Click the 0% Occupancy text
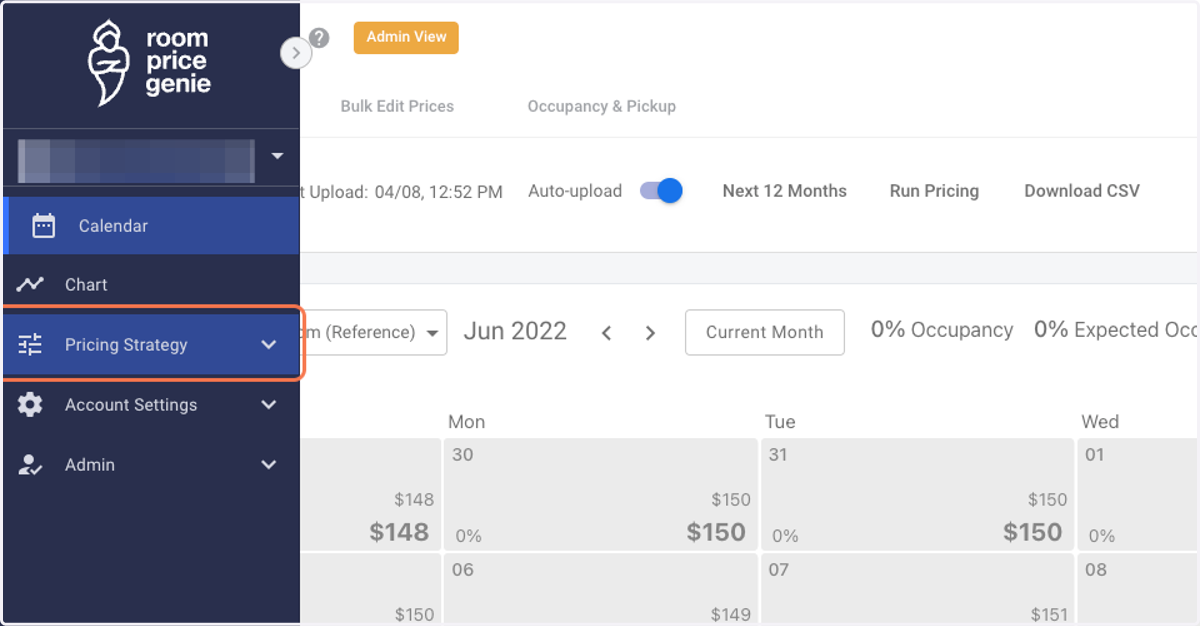Image resolution: width=1200 pixels, height=626 pixels. tap(942, 330)
